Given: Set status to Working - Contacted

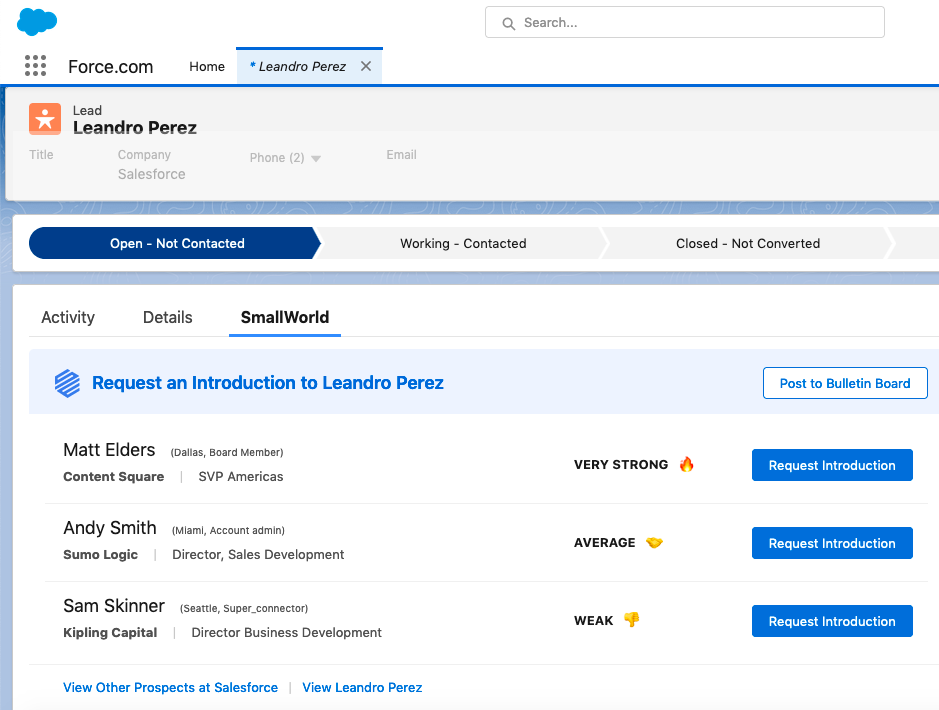Looking at the screenshot, I should 462,243.
